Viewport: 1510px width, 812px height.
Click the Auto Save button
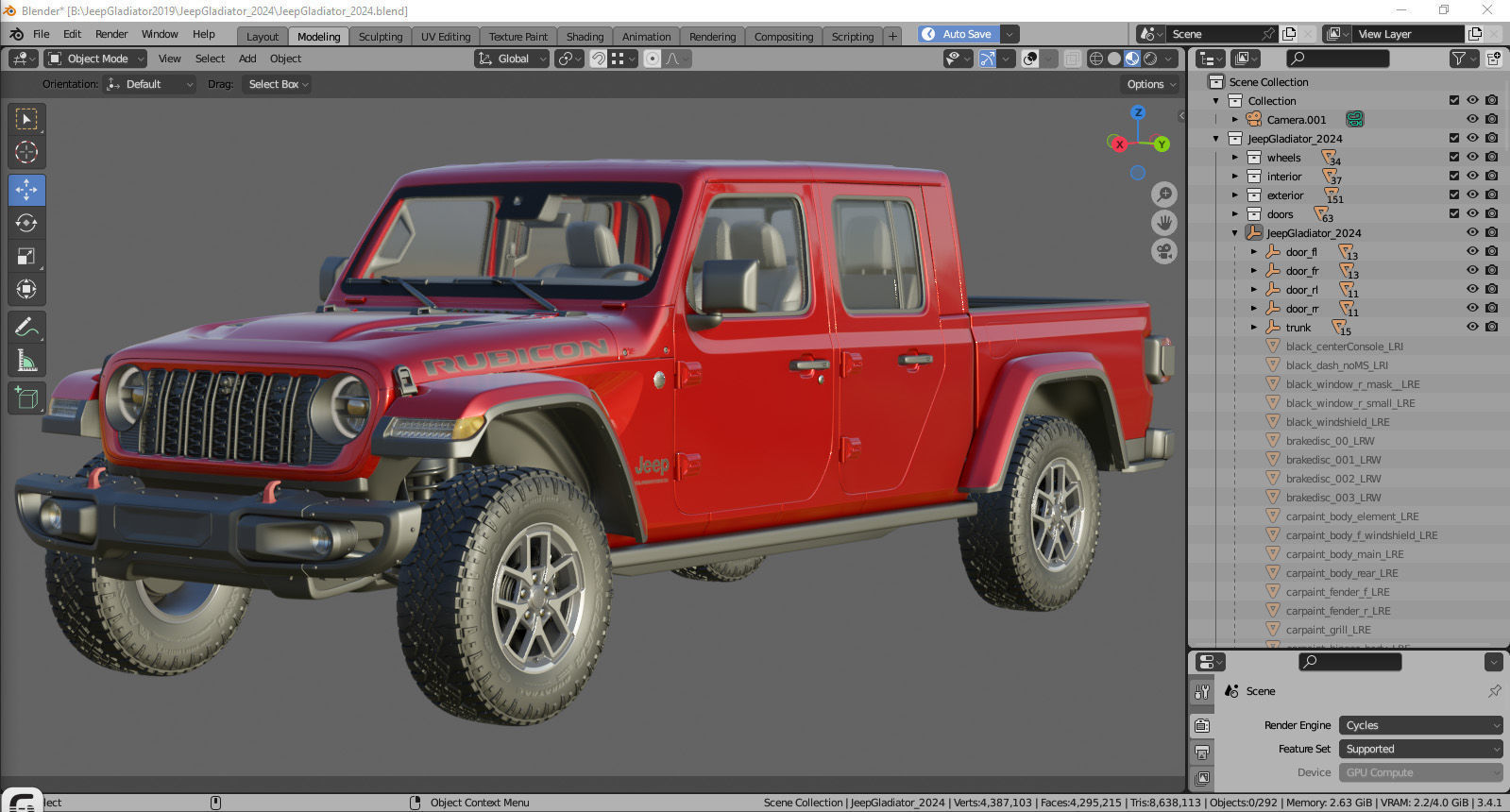pyautogui.click(x=958, y=34)
